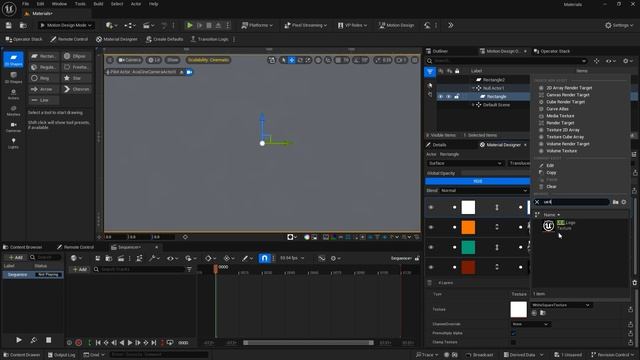Toggle camera pilot icon next to Pilot Actor
Image resolution: width=640 pixels, height=360 pixels.
click(x=189, y=72)
